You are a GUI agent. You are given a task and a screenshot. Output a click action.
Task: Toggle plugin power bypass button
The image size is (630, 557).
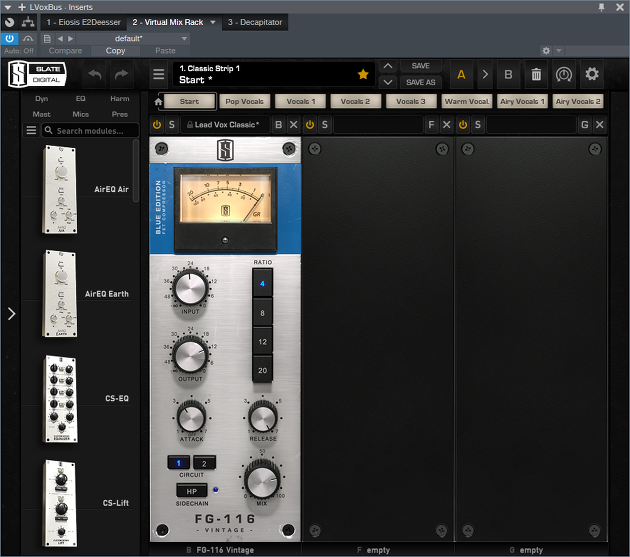(x=9, y=39)
